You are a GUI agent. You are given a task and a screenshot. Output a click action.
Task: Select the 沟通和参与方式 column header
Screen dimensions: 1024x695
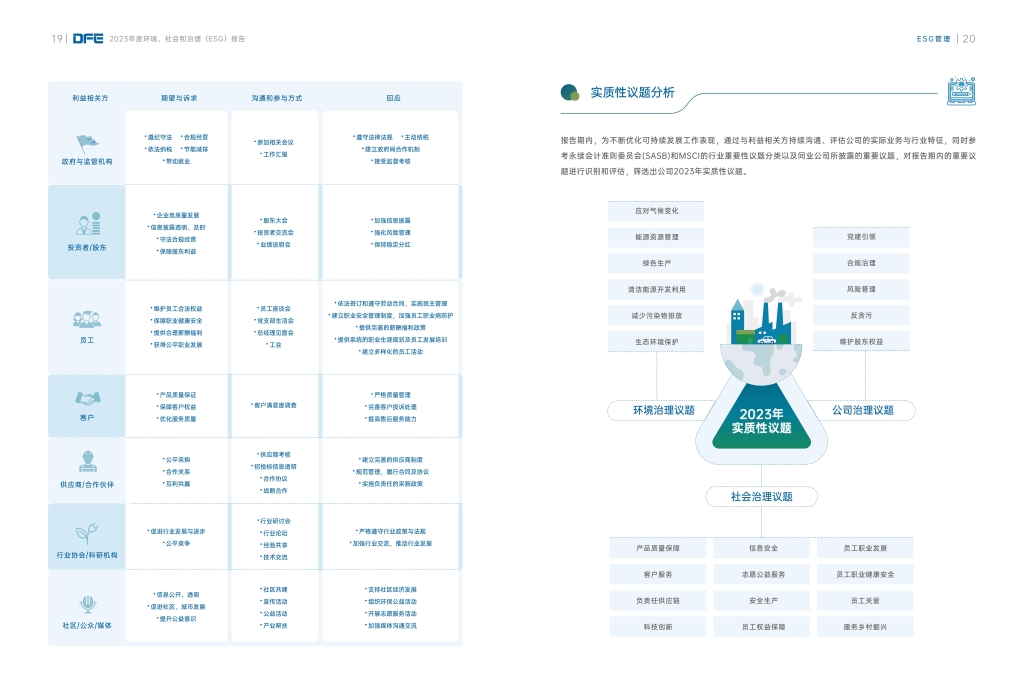[276, 98]
